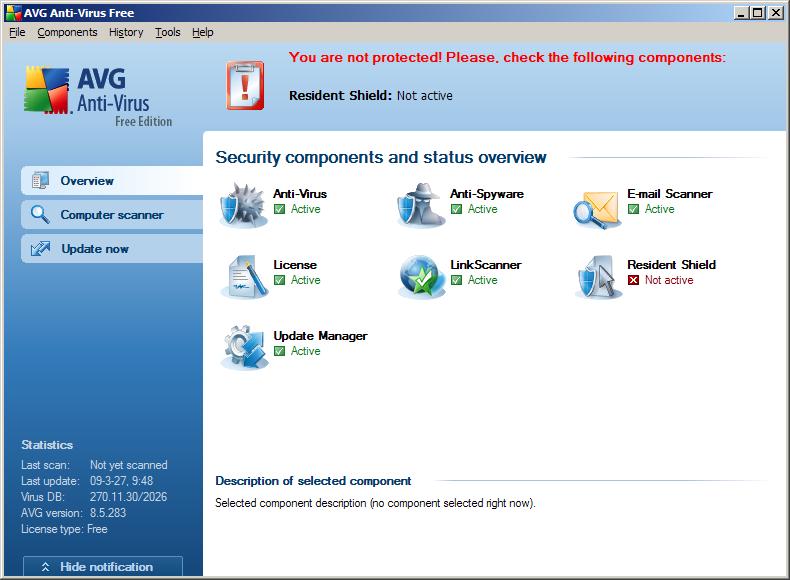The width and height of the screenshot is (790, 580).
Task: Click the Update Manager component label
Action: click(320, 336)
